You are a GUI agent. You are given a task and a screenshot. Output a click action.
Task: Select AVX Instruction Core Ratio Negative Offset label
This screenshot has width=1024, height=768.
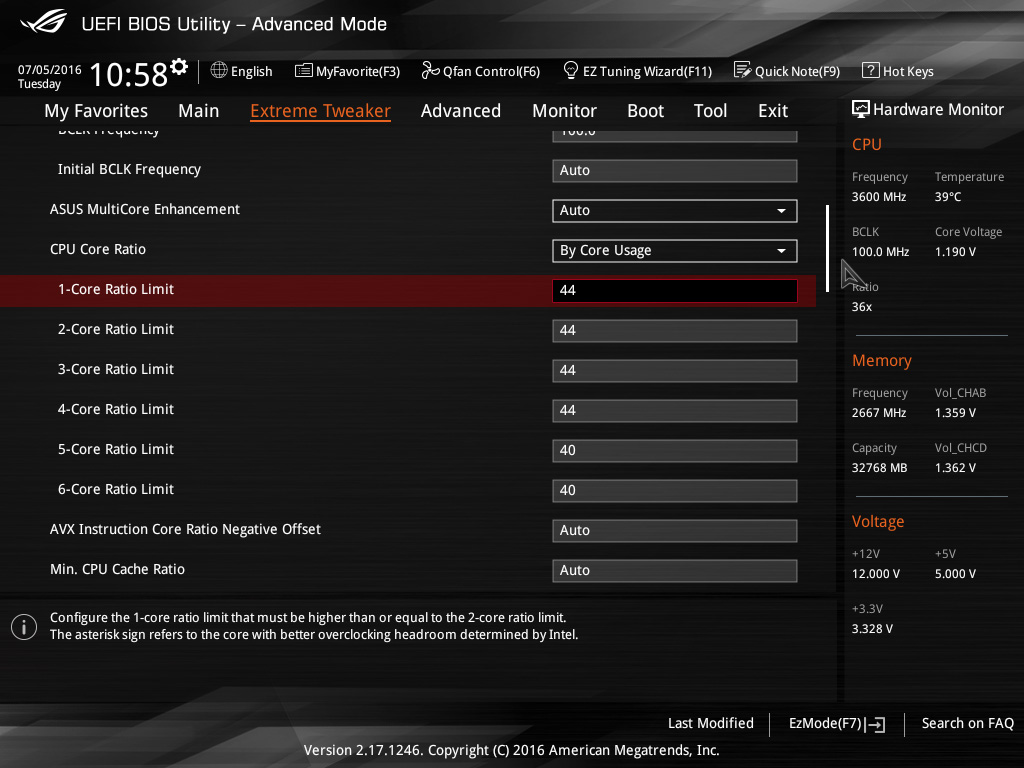(185, 529)
